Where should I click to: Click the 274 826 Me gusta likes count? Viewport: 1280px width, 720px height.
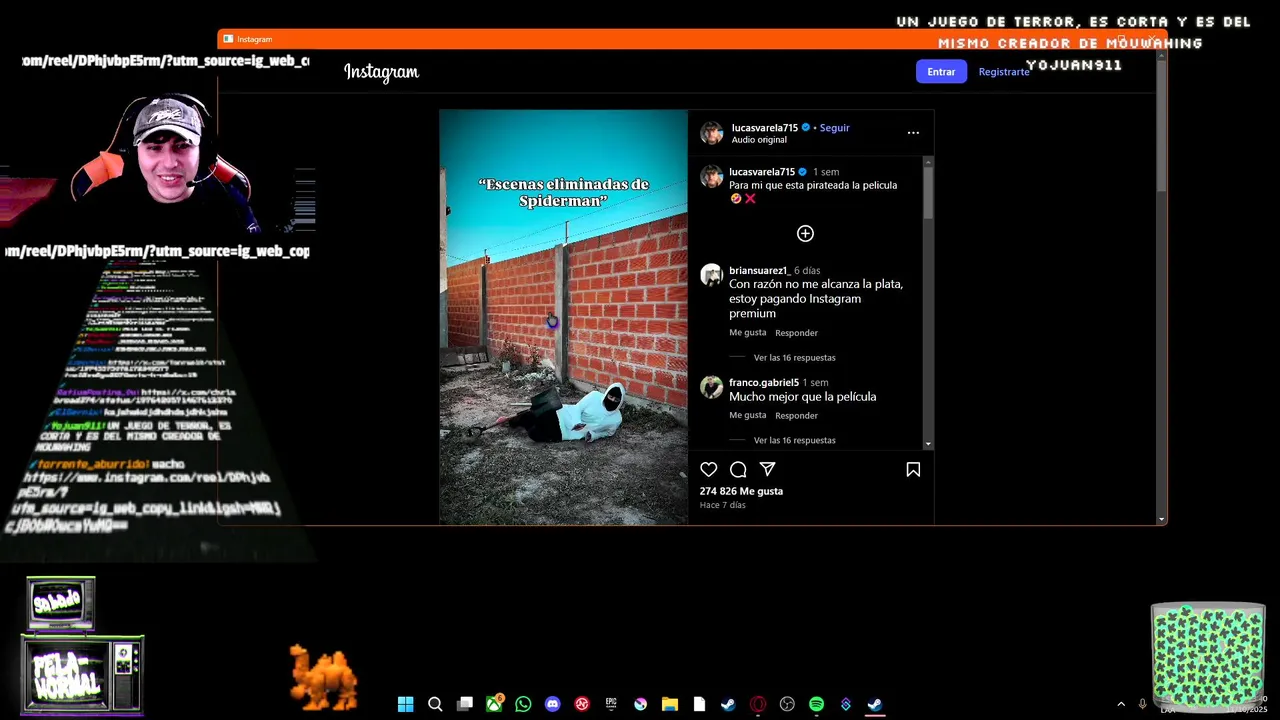741,491
